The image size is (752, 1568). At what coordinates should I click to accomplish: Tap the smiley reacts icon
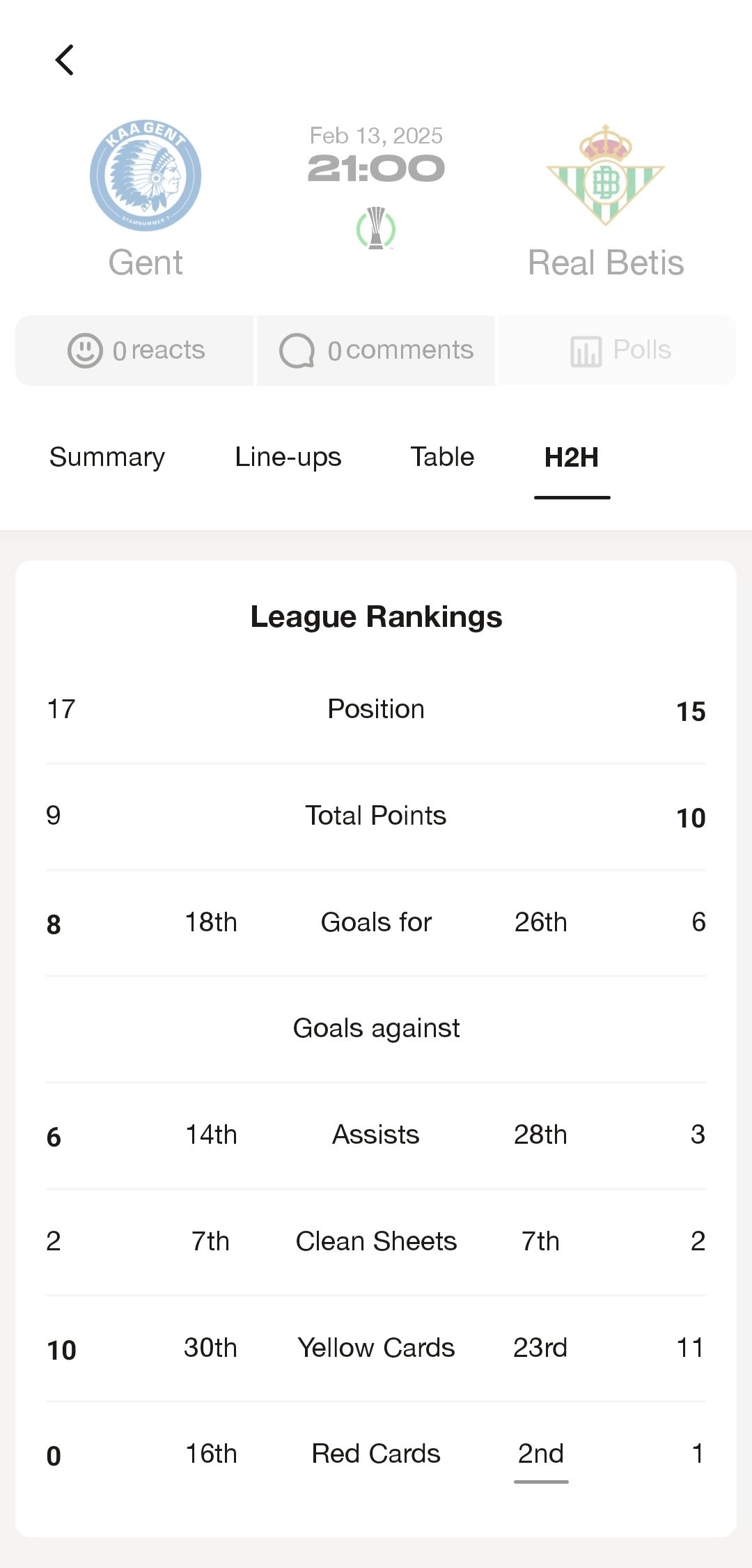pos(85,350)
